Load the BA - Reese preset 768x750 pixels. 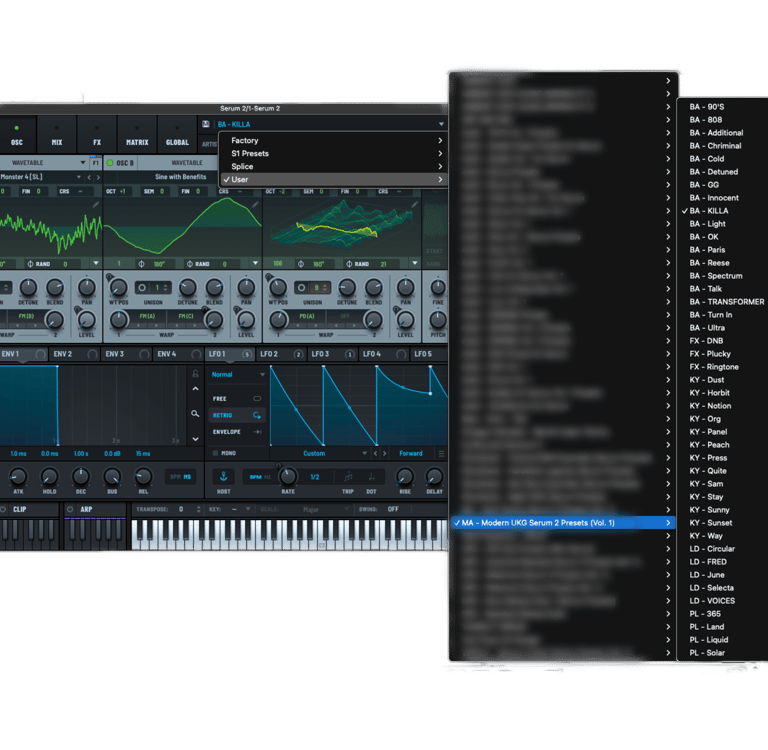pos(722,263)
